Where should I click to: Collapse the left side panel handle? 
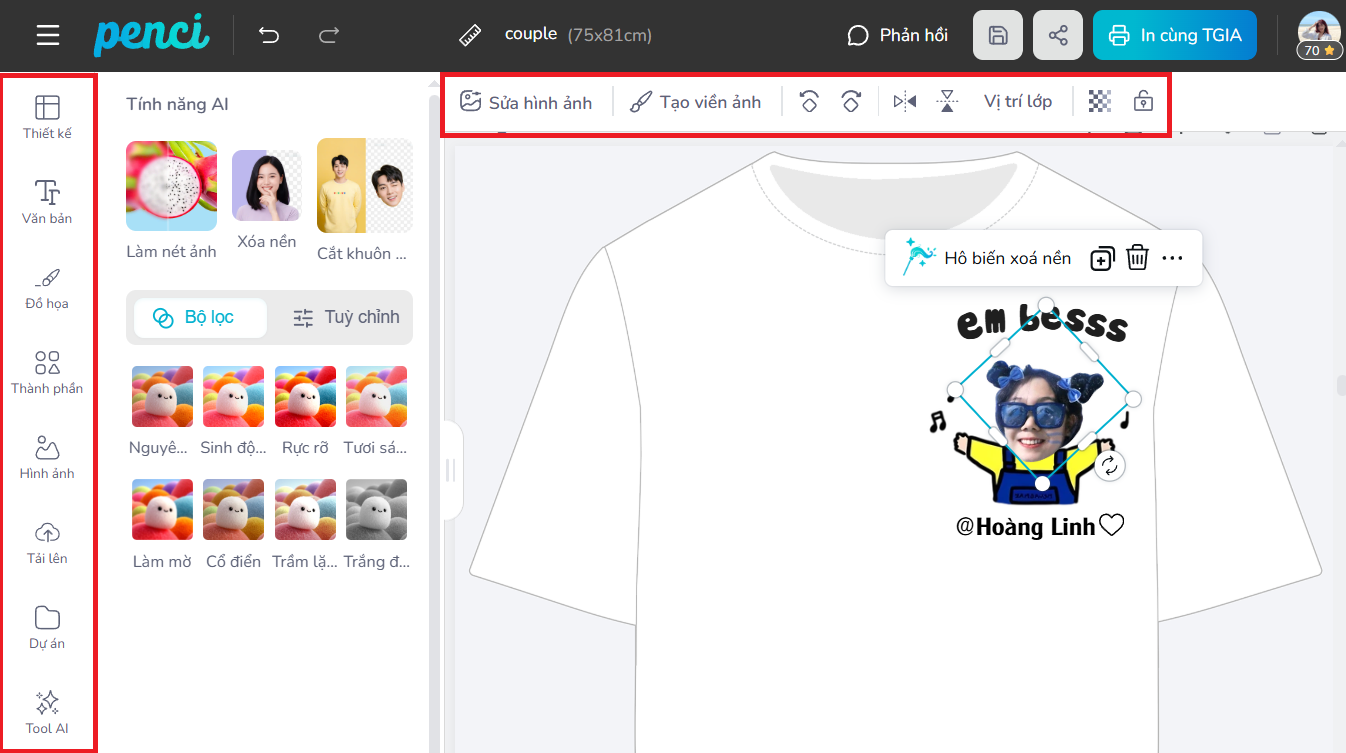[x=450, y=470]
